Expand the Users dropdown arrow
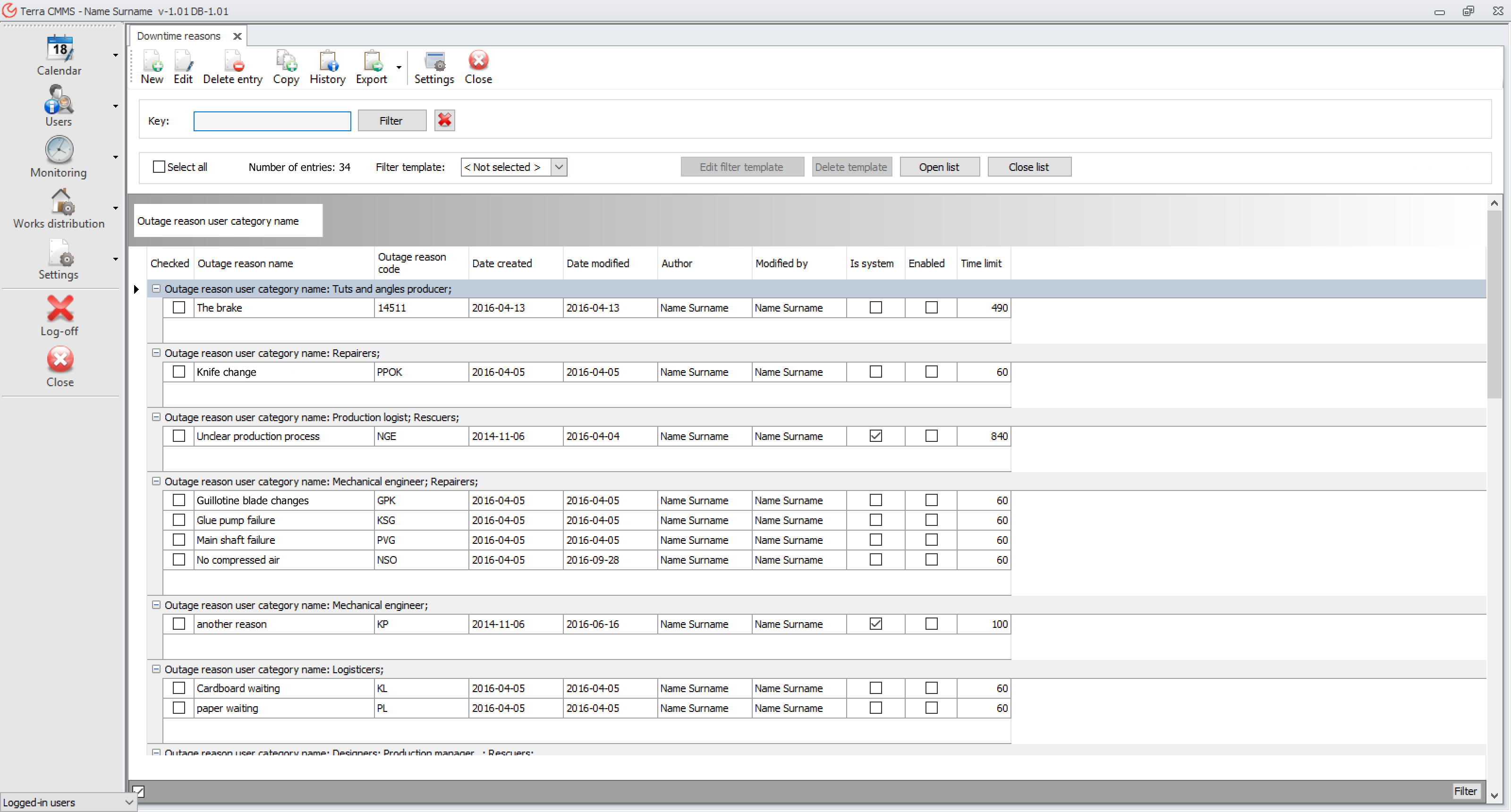 [116, 106]
